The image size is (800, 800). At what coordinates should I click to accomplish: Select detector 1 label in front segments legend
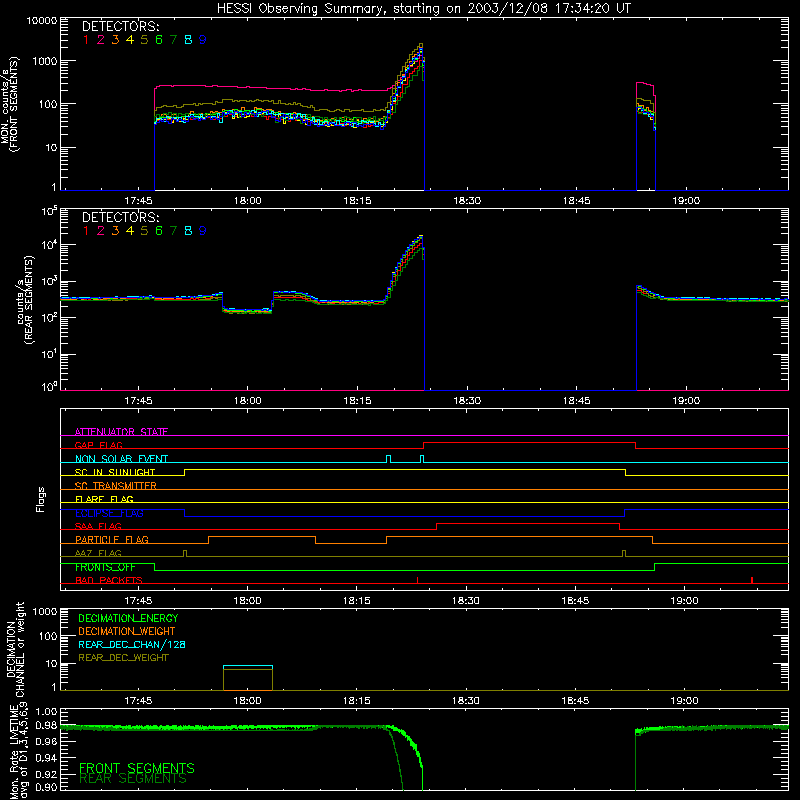86,40
